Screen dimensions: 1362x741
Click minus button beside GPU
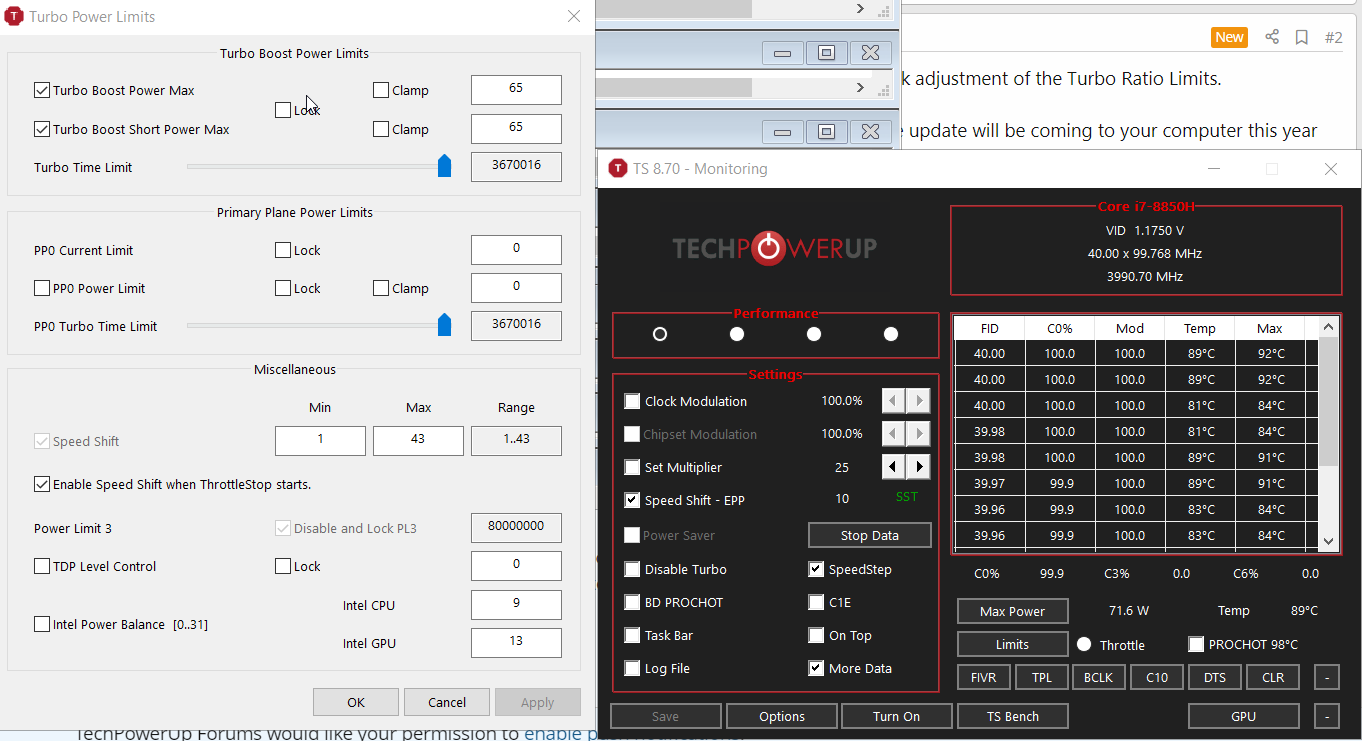[1326, 716]
